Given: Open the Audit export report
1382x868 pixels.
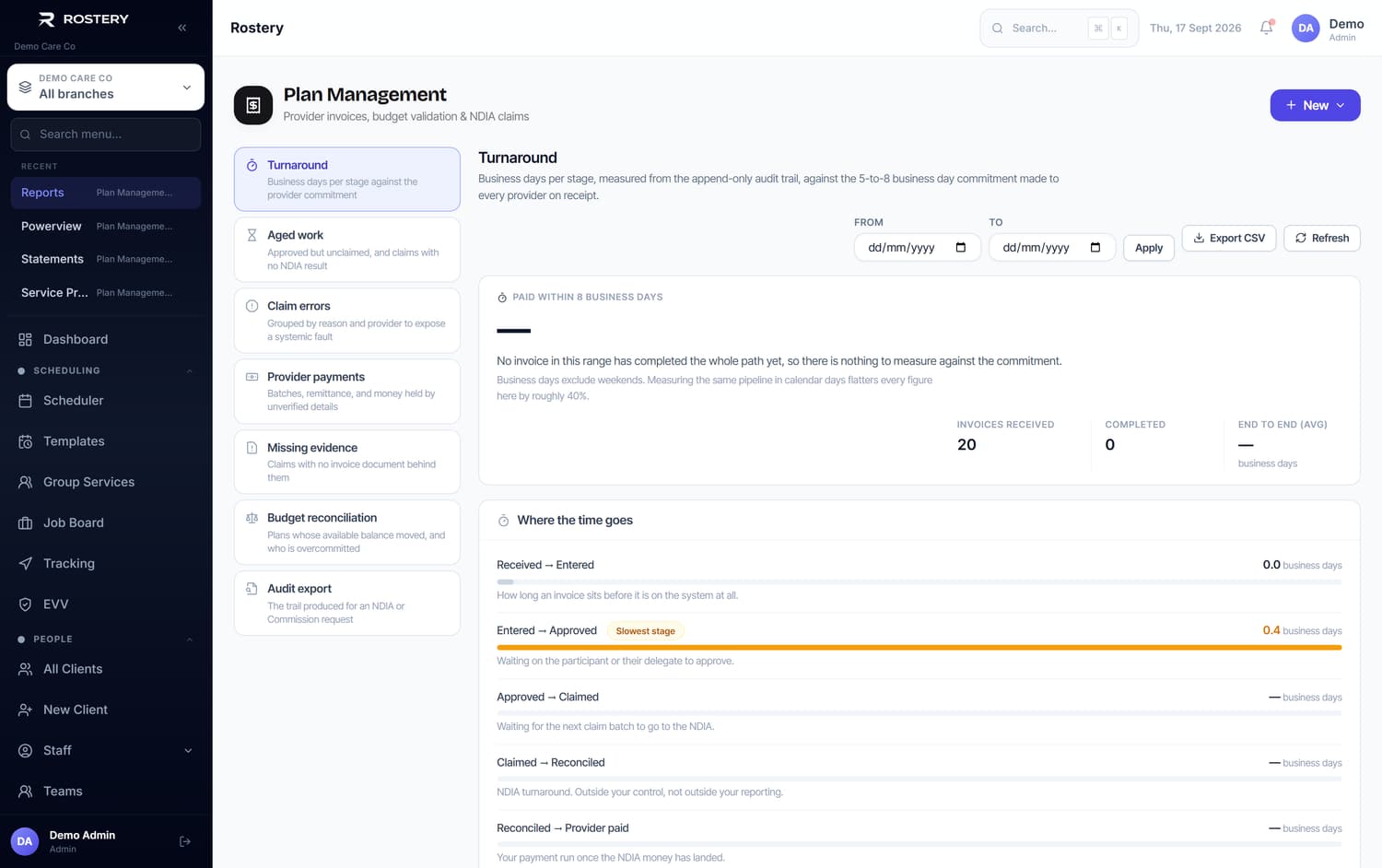Looking at the screenshot, I should pyautogui.click(x=347, y=604).
